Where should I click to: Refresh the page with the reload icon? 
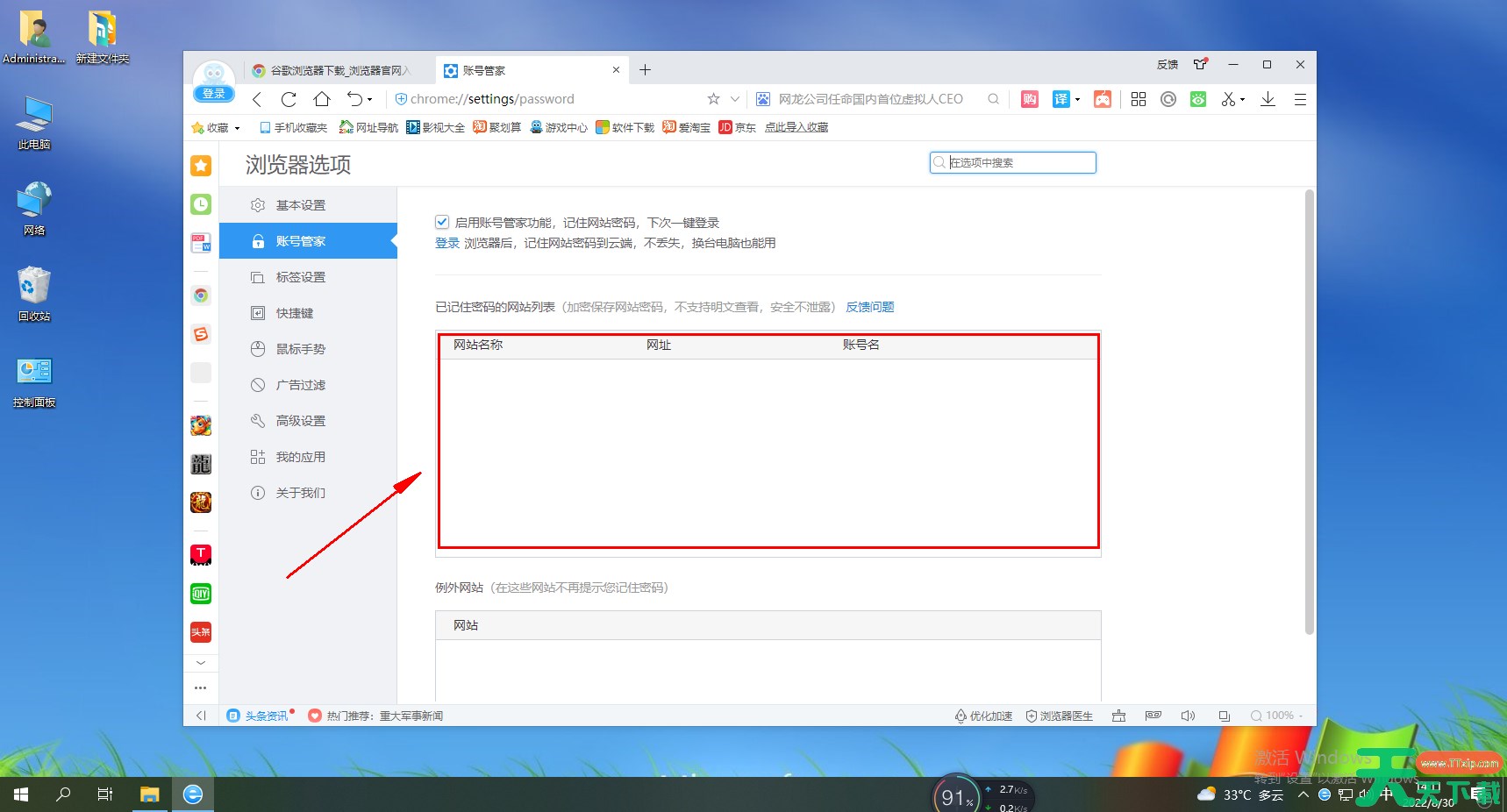click(289, 99)
